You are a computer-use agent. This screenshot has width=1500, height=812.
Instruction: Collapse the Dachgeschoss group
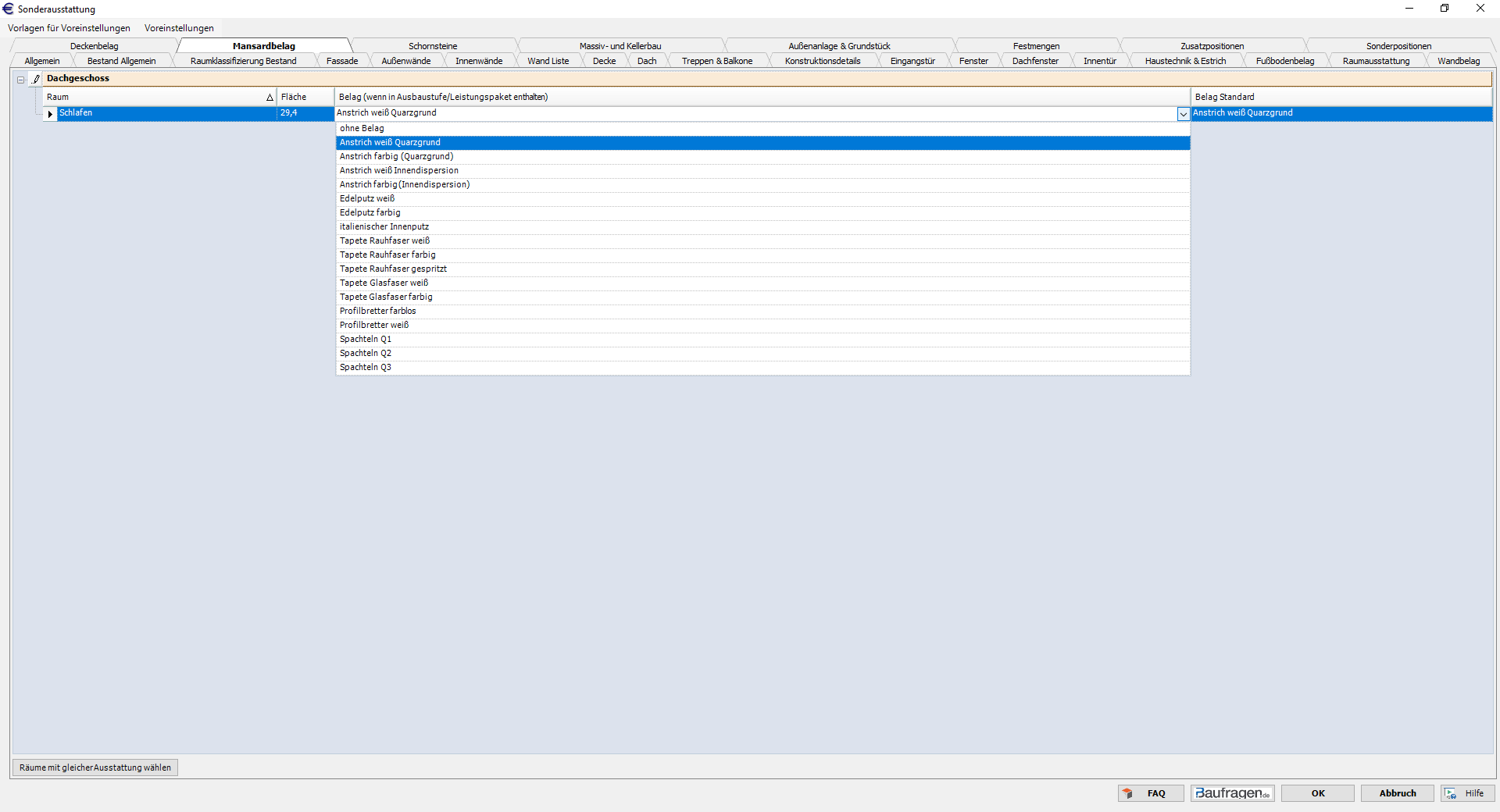(x=20, y=80)
